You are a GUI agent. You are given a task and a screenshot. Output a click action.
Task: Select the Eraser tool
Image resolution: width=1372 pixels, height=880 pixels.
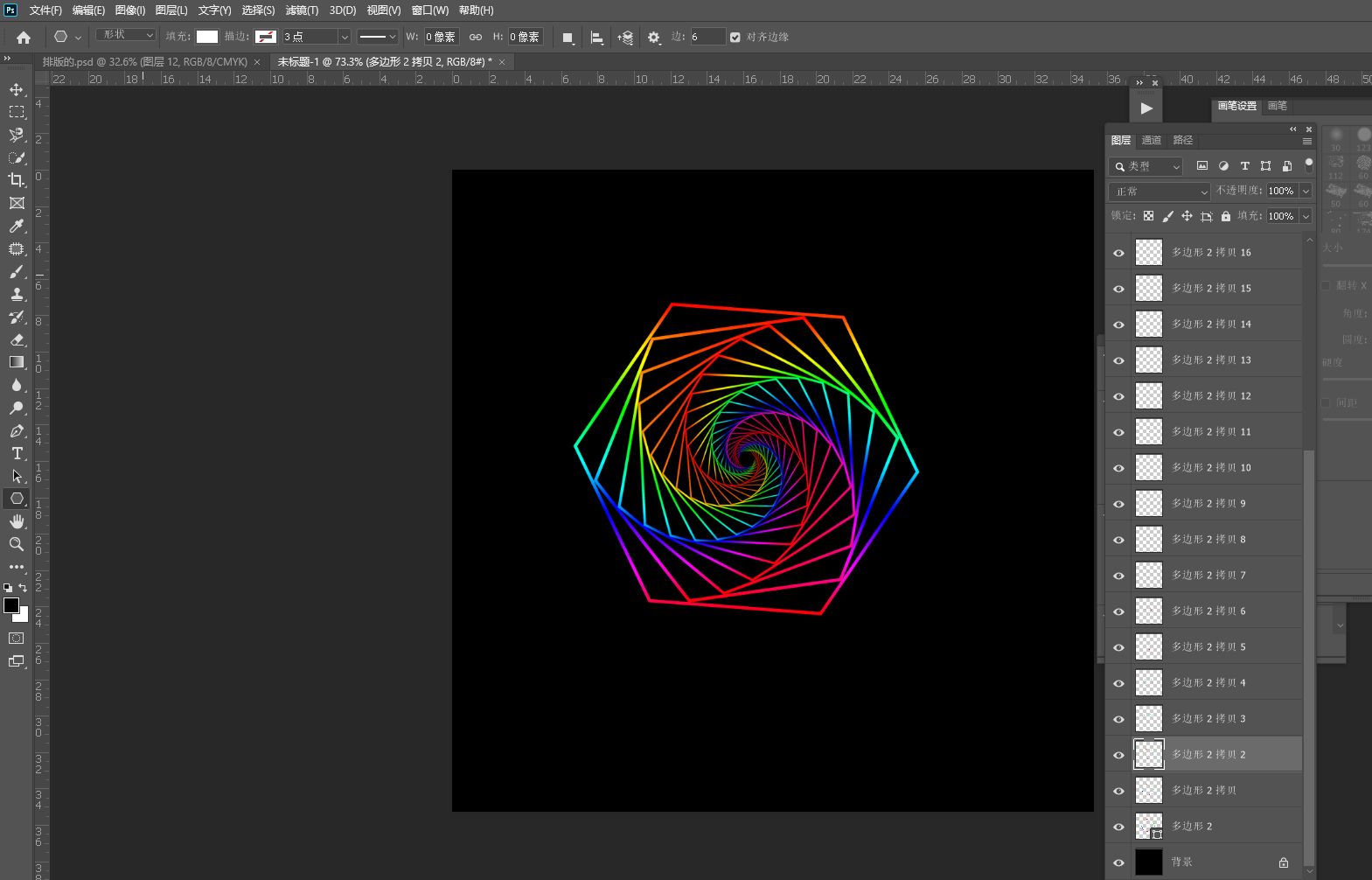(x=17, y=339)
